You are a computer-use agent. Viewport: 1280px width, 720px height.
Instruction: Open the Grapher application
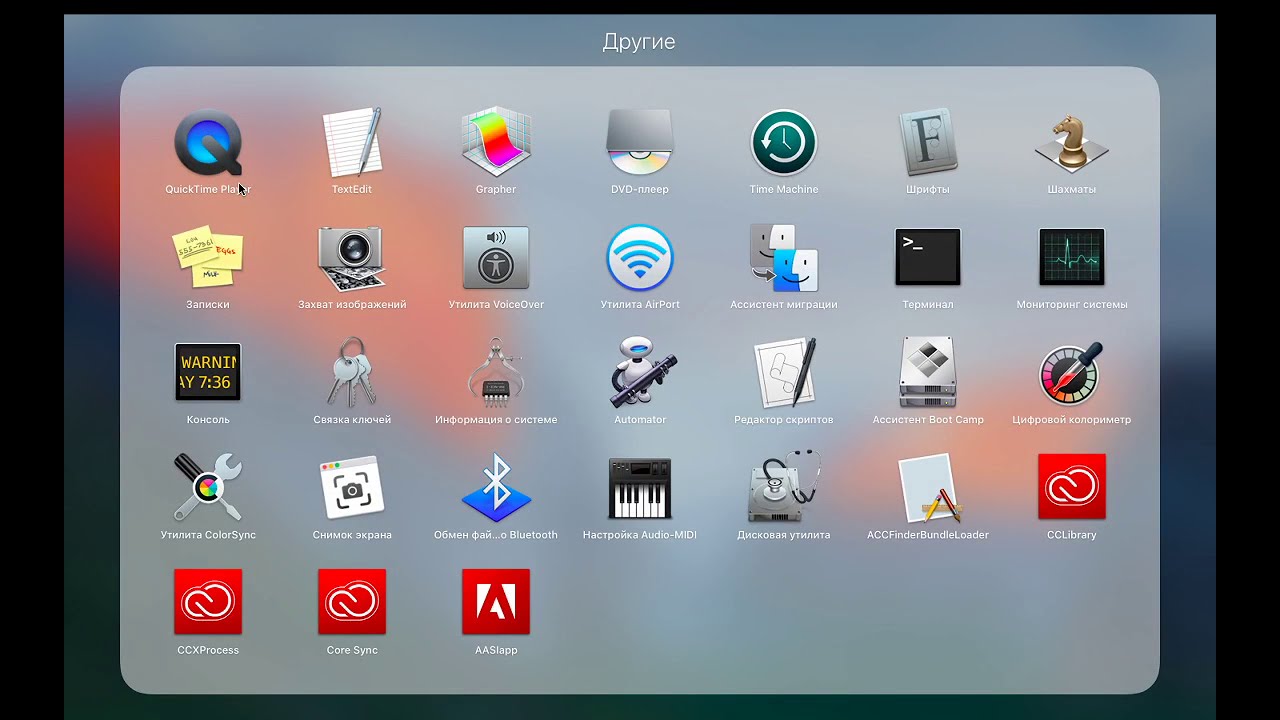tap(496, 143)
